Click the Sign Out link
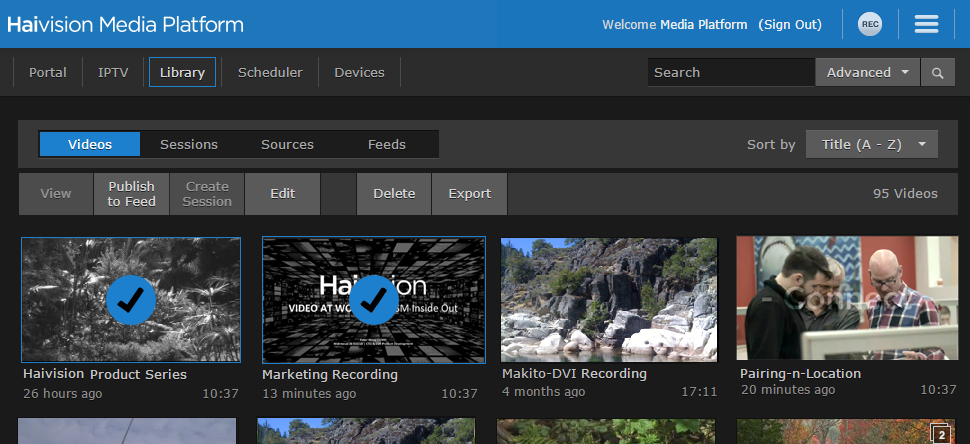970x444 pixels. [790, 24]
